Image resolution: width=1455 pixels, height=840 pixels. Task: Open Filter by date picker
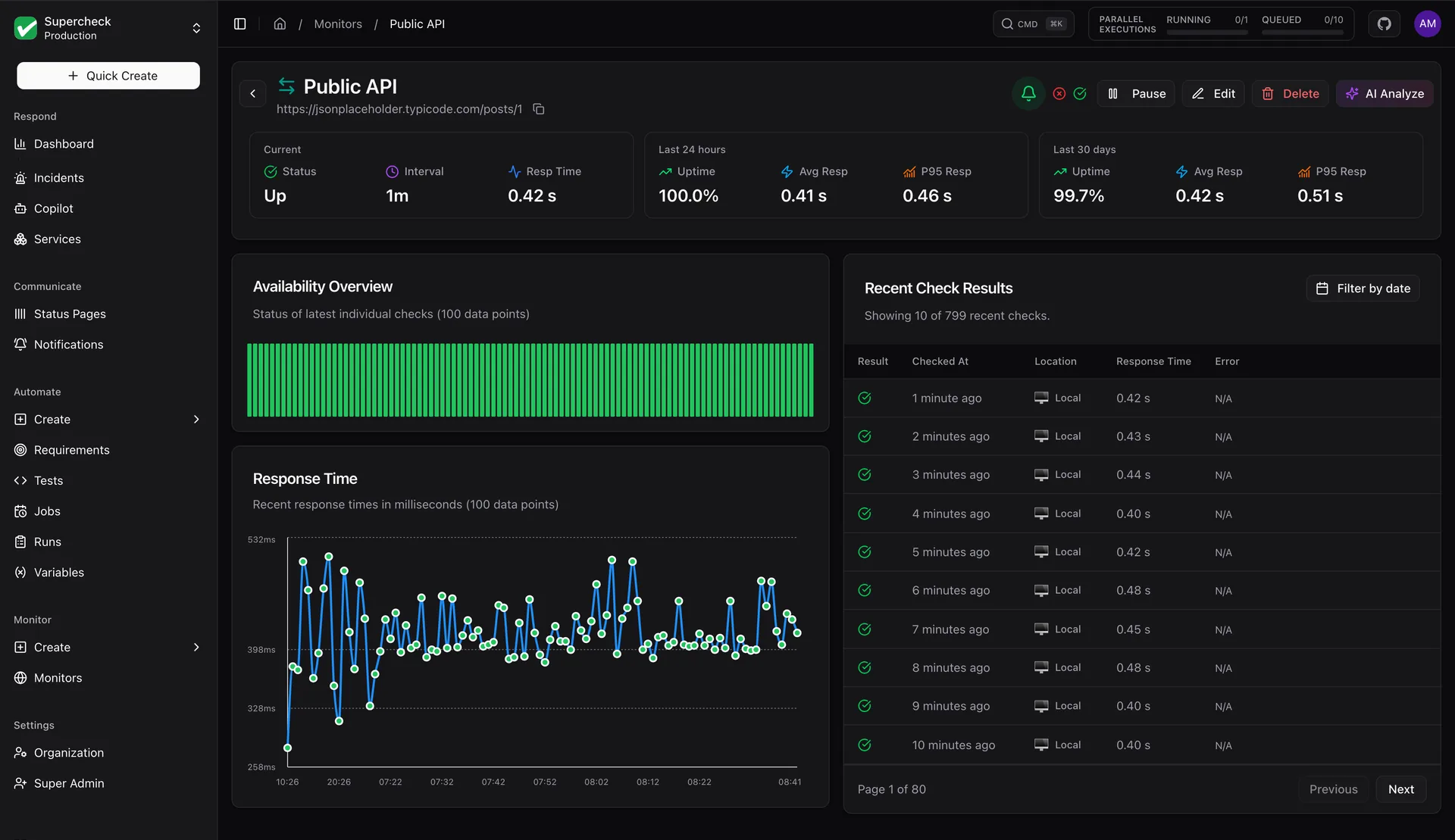[1363, 289]
